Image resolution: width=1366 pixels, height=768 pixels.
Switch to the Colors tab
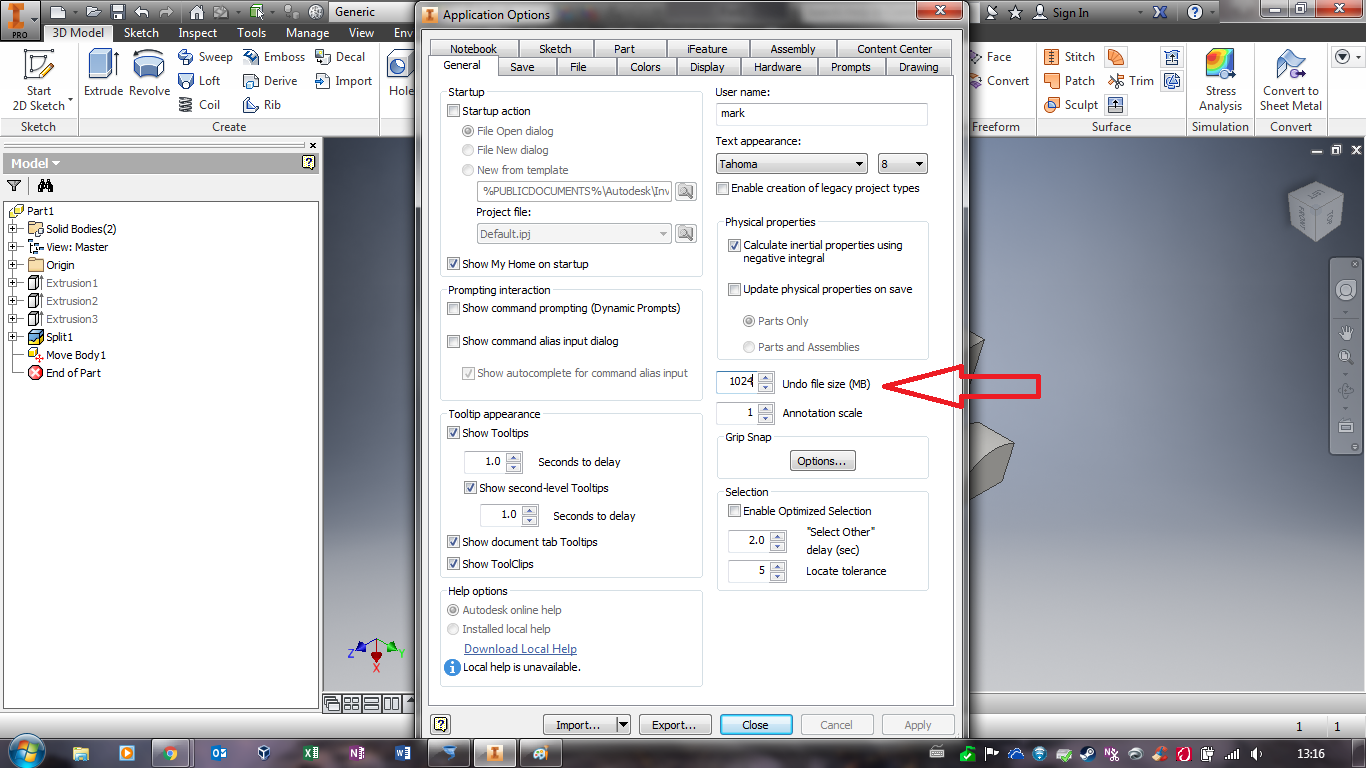pyautogui.click(x=645, y=67)
